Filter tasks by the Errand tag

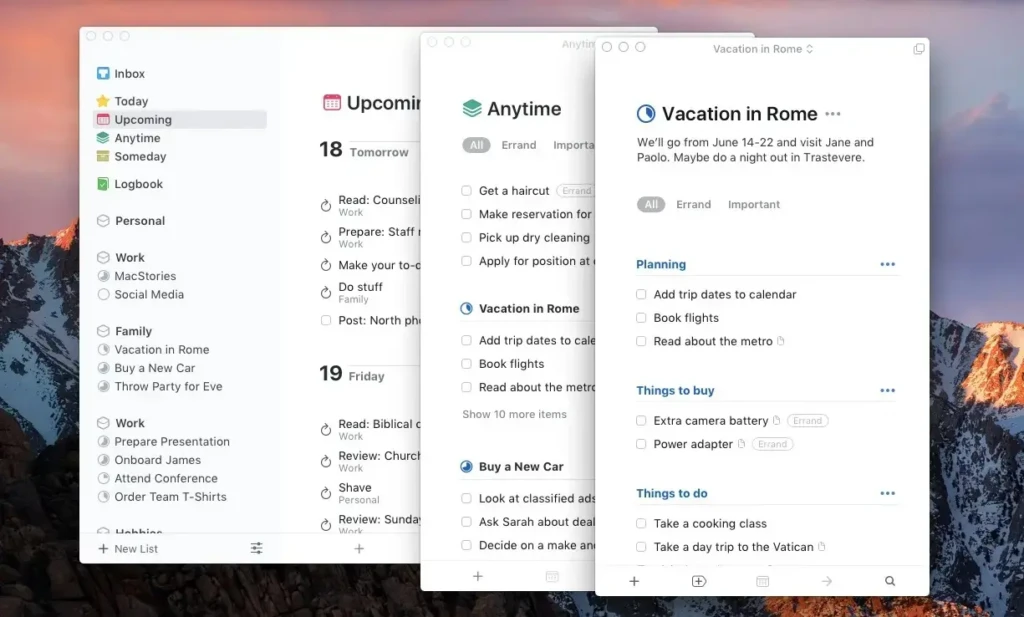[x=695, y=204]
